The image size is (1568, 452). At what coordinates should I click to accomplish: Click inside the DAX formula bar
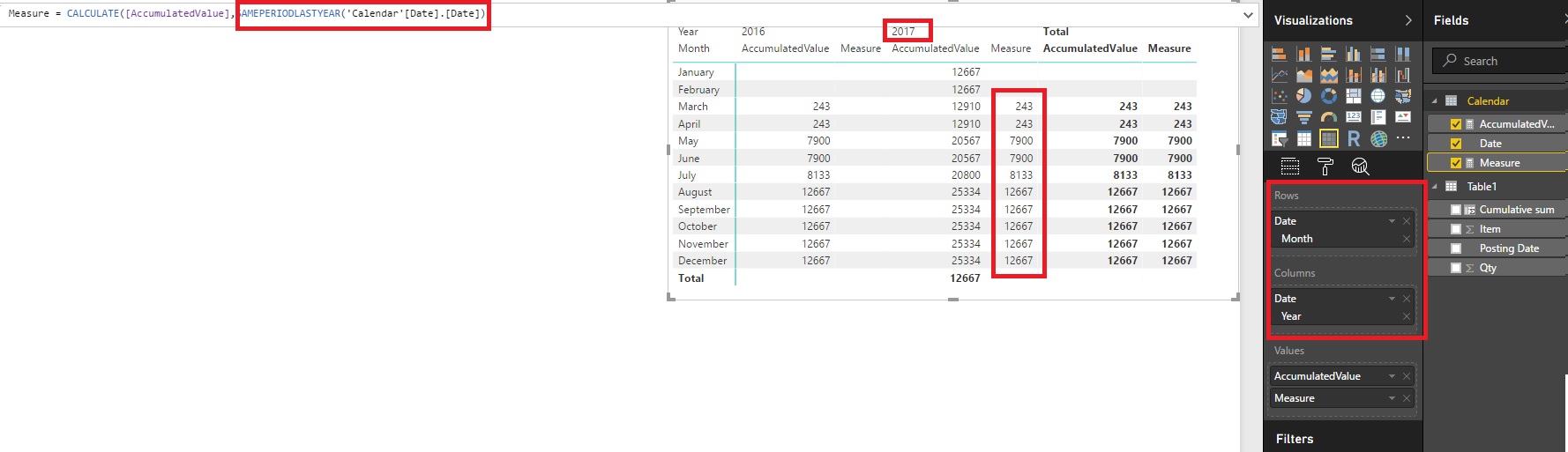click(x=617, y=14)
